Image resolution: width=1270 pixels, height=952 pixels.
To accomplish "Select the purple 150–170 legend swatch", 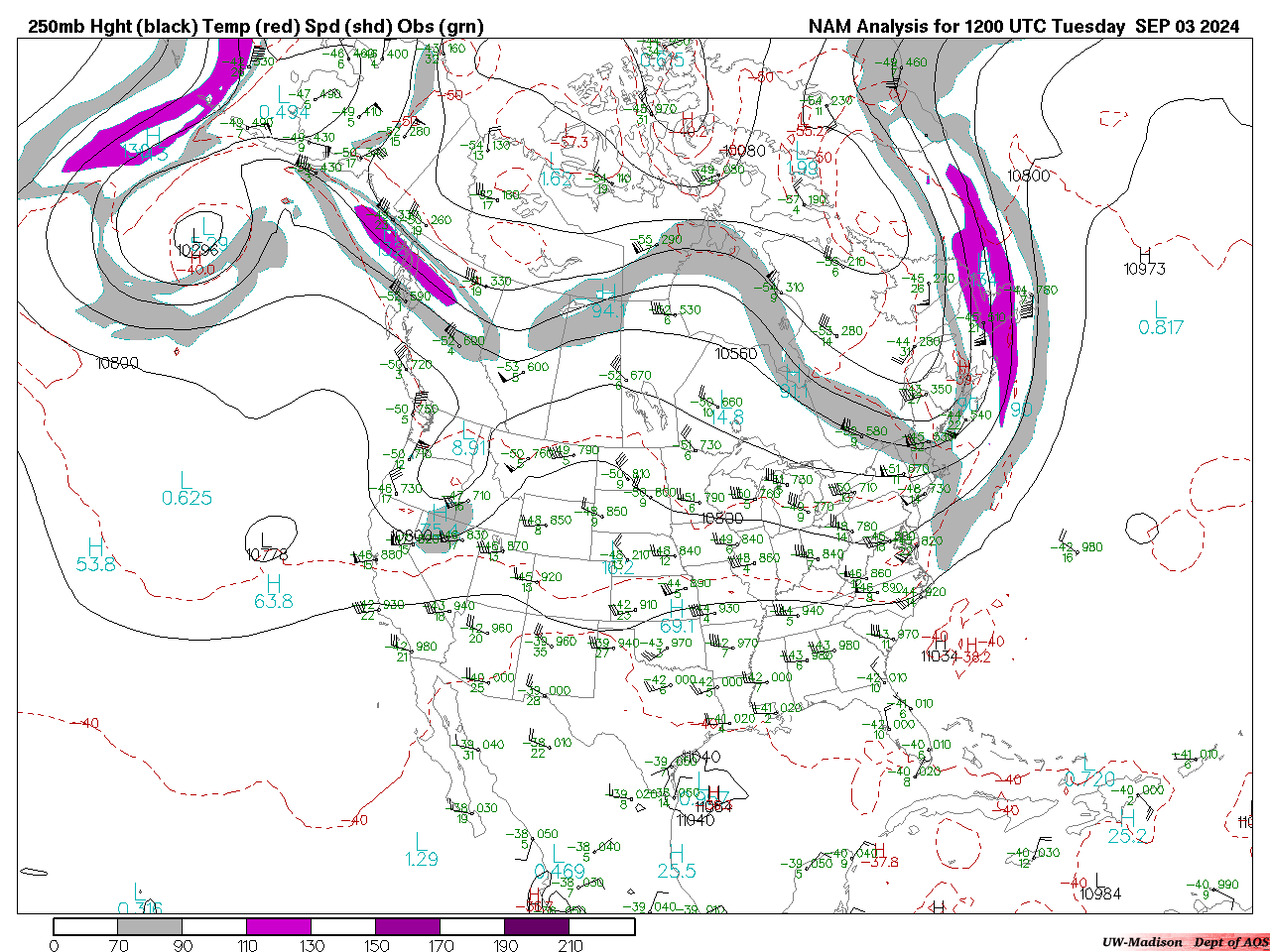I will point(408,926).
